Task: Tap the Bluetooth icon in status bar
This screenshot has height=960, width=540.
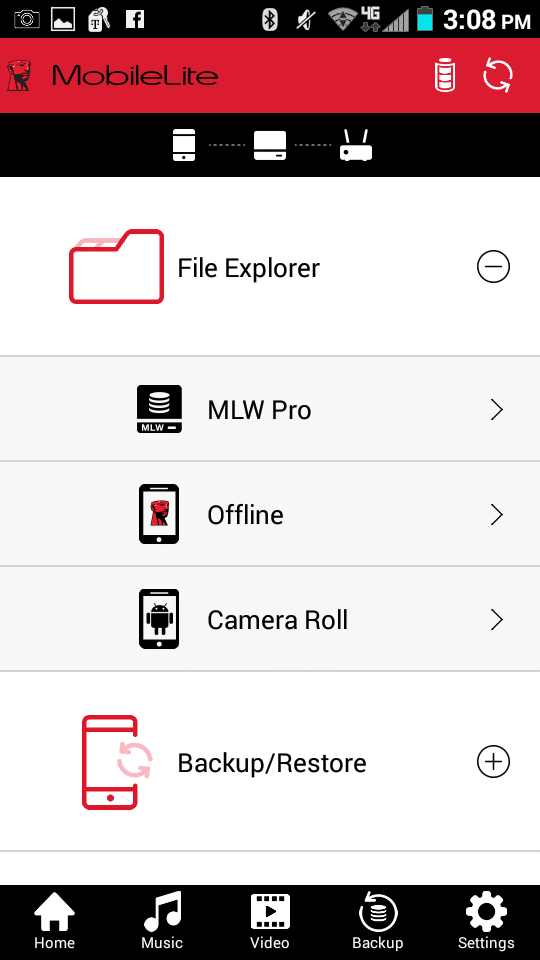Action: (x=269, y=19)
